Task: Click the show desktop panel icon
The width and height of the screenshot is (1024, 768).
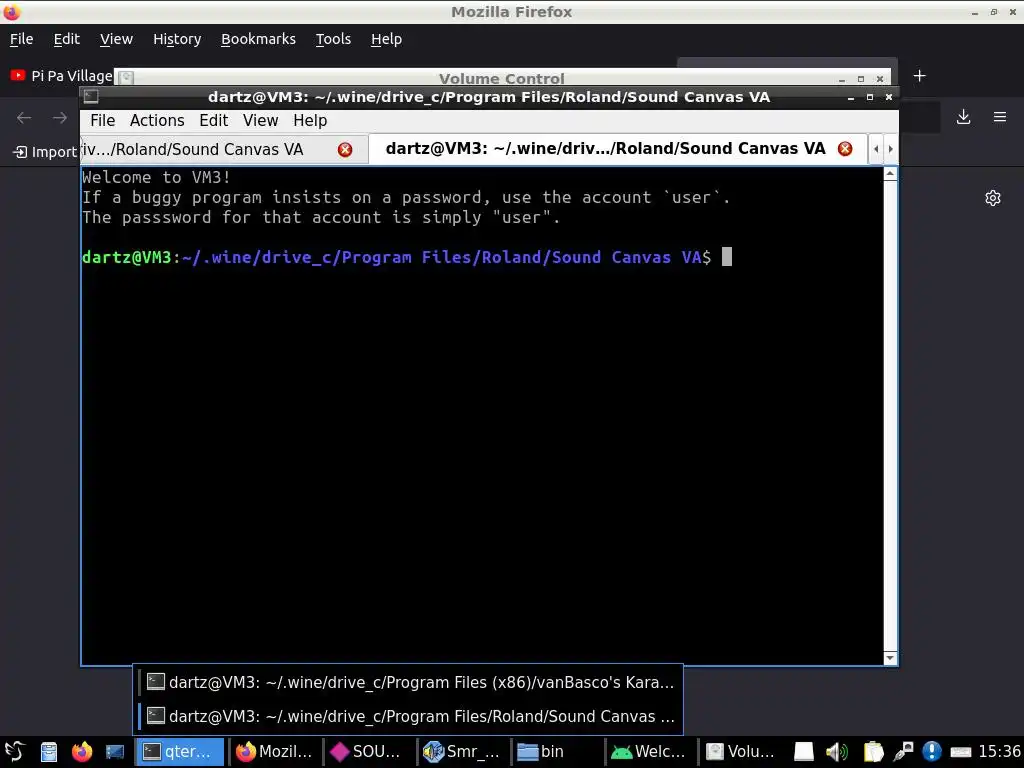Action: tap(114, 752)
